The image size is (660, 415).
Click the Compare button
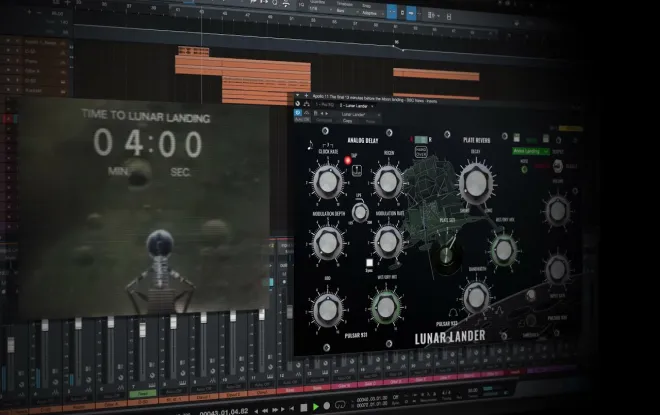coord(324,120)
